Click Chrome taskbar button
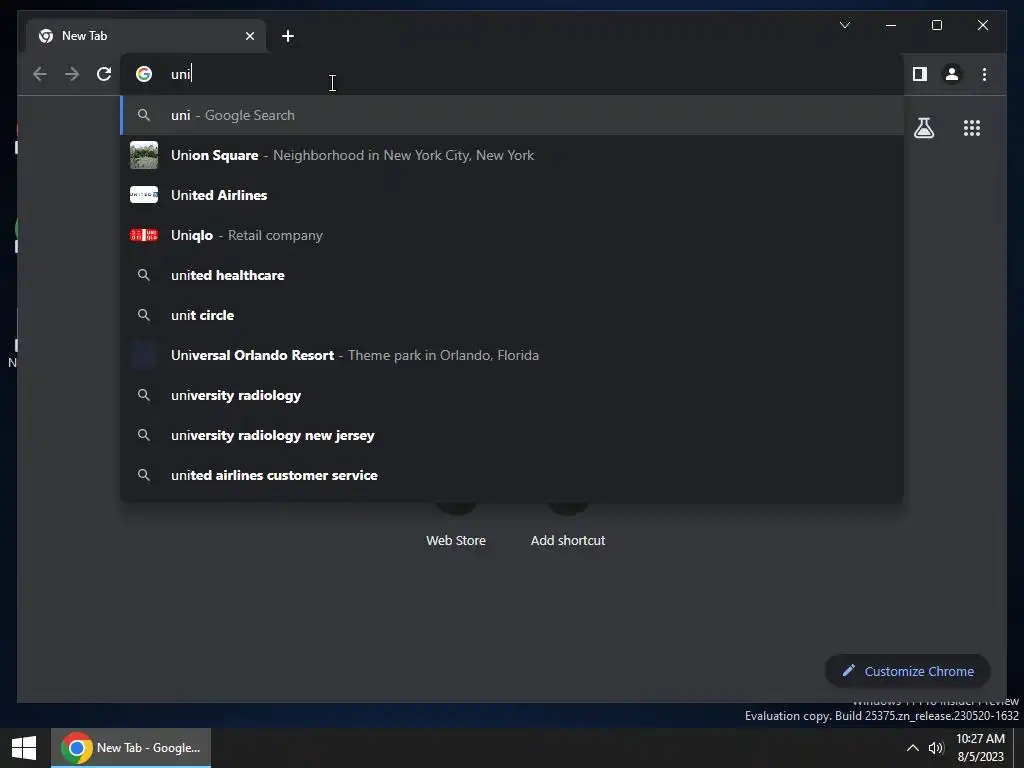1024x768 pixels. [131, 748]
